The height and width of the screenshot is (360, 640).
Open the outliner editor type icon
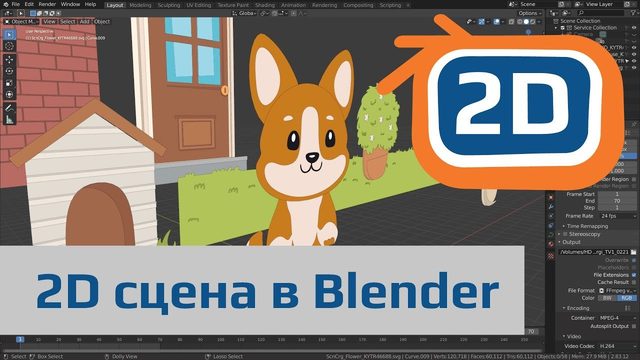pos(554,13)
